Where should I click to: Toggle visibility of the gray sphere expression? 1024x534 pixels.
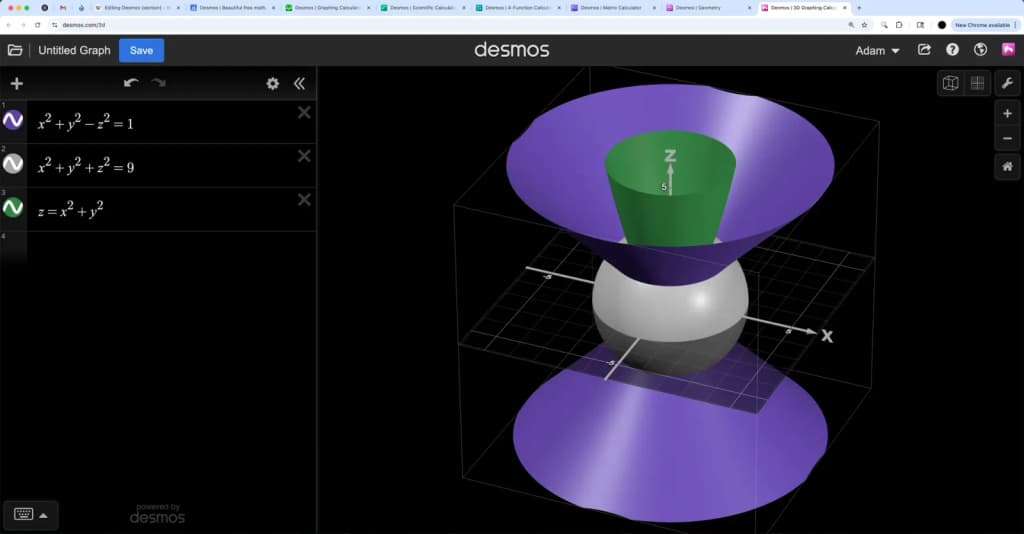click(x=13, y=164)
